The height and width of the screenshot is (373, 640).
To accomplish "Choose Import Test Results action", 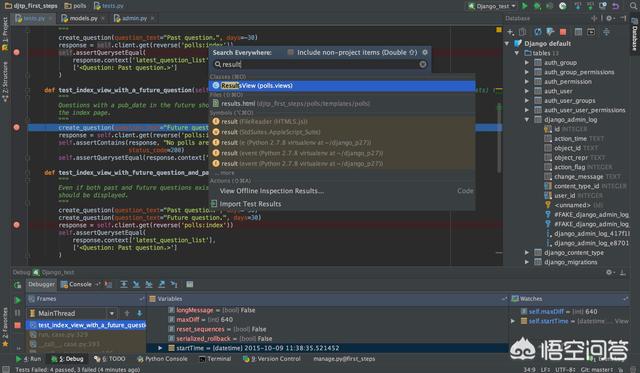I will click(342, 204).
